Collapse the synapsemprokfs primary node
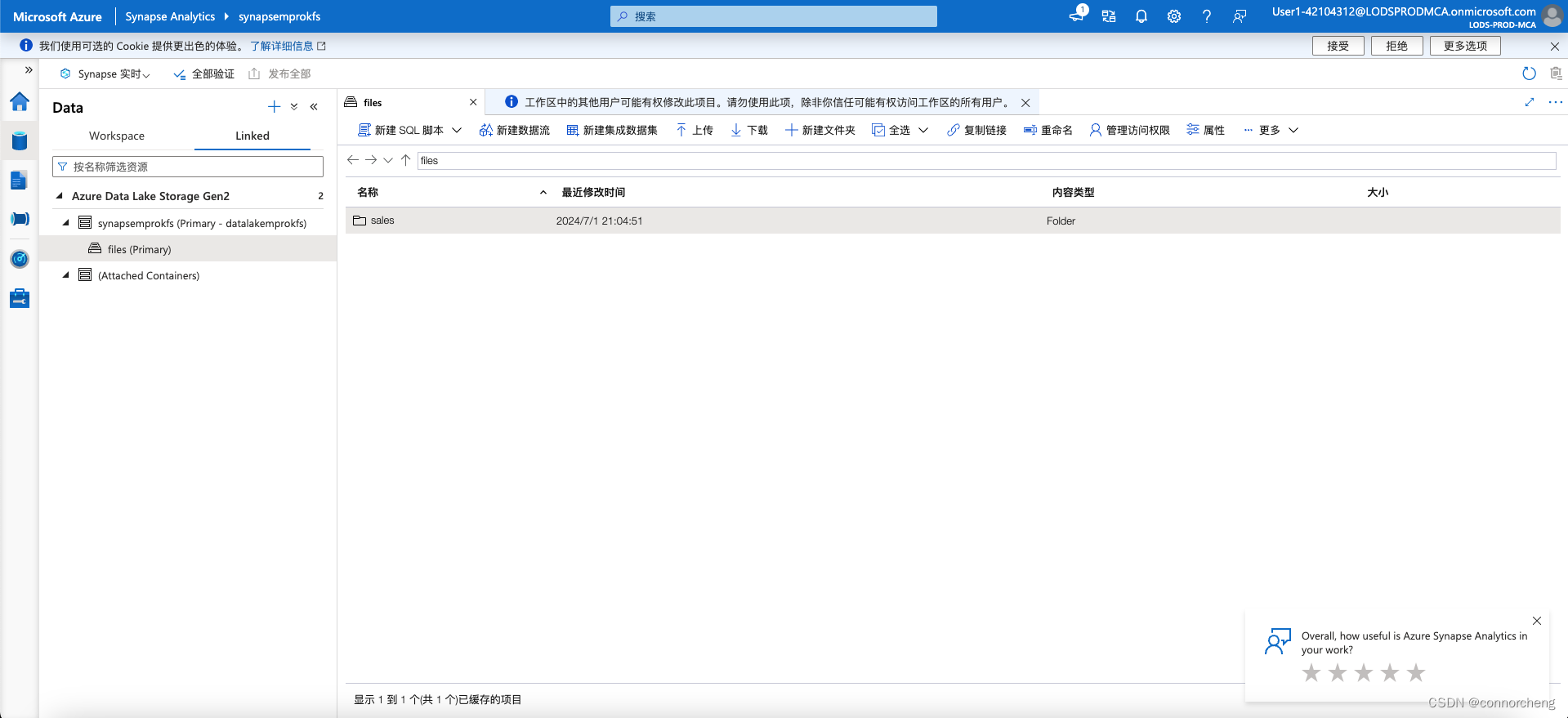Image resolution: width=1568 pixels, height=718 pixels. (66, 223)
